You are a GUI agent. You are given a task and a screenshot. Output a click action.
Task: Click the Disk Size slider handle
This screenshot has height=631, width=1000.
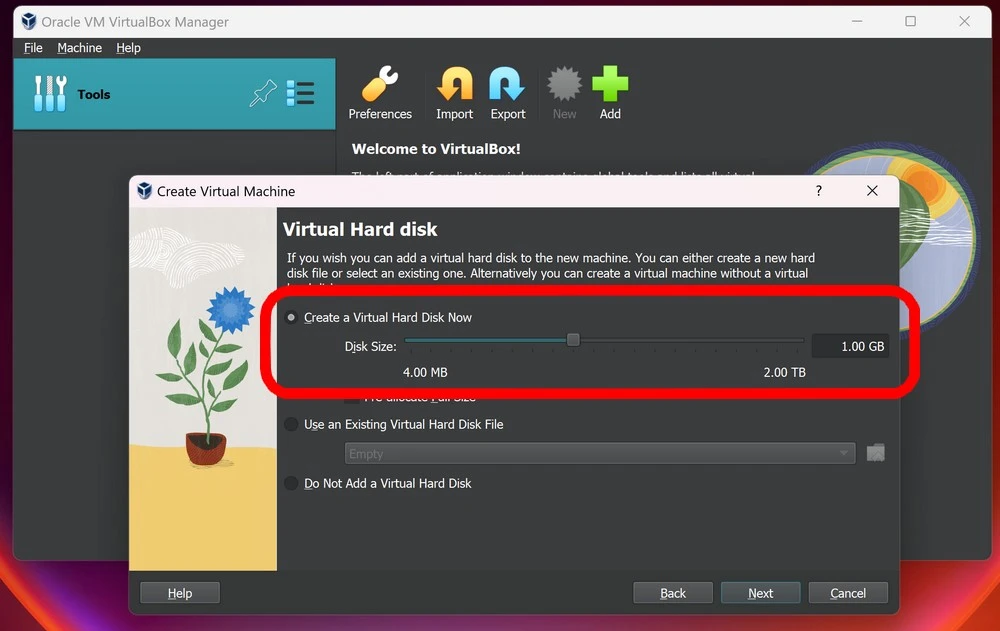573,339
